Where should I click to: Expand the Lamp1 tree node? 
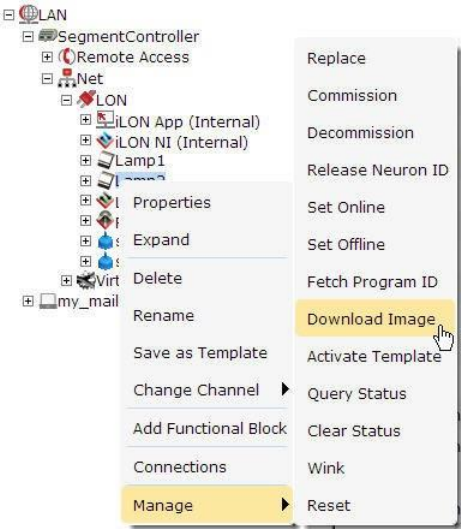[86, 160]
